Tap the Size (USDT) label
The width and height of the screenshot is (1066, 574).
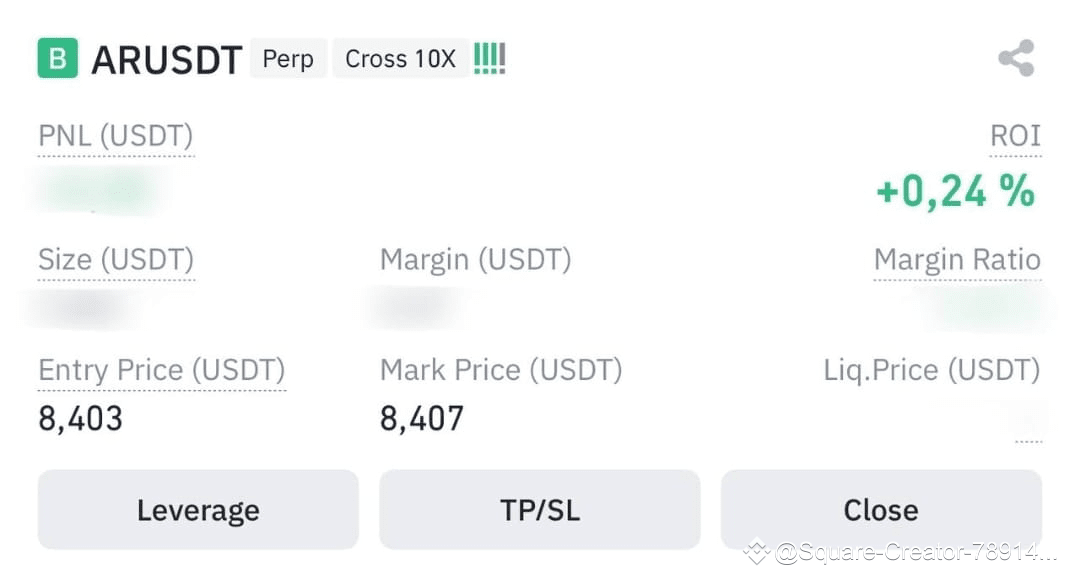click(116, 259)
